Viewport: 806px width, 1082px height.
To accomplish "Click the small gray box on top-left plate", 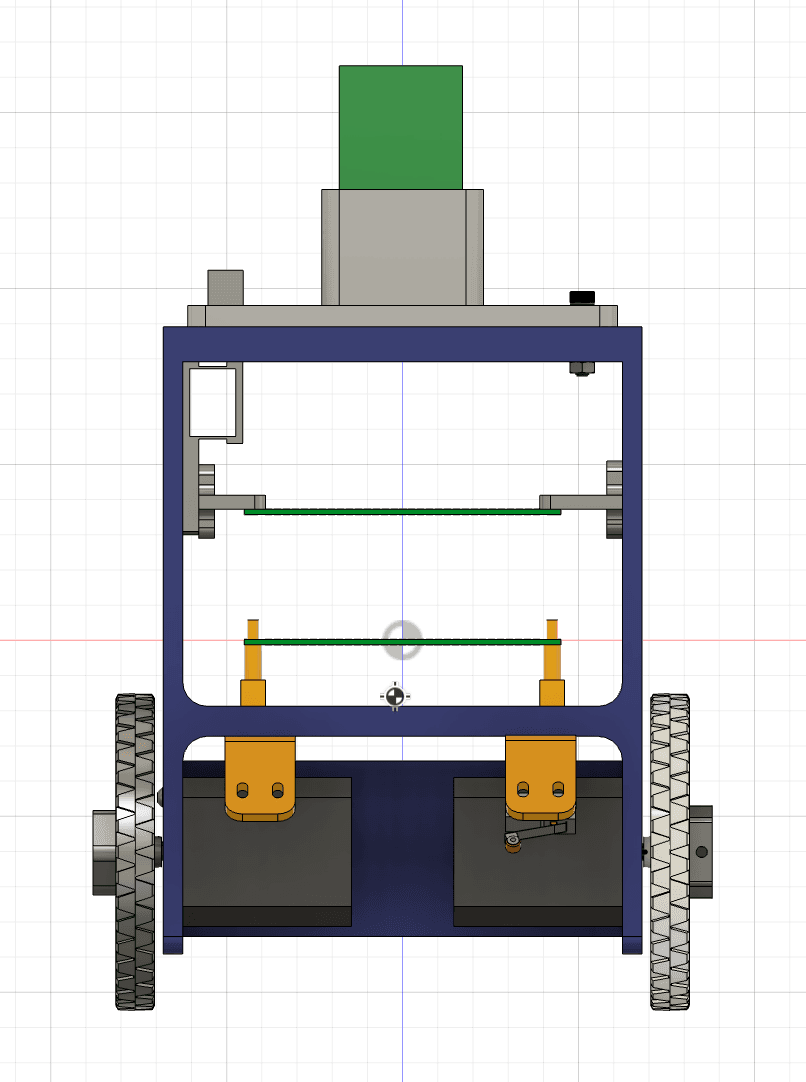I will (226, 287).
